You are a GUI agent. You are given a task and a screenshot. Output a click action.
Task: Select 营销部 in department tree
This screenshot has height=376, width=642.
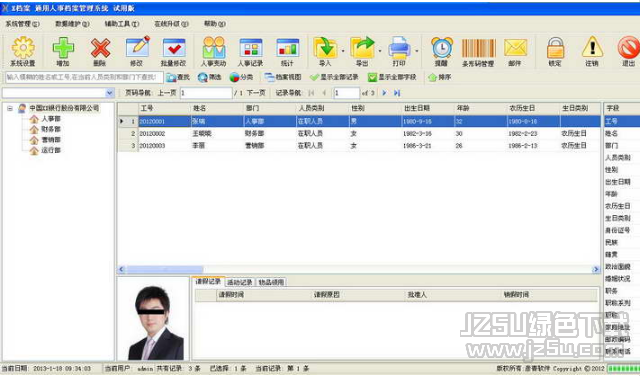click(x=51, y=140)
